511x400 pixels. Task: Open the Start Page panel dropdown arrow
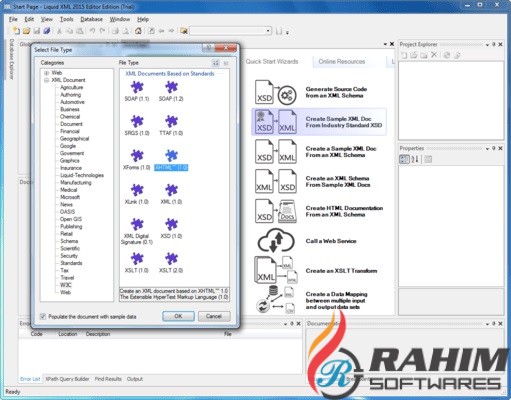[x=385, y=44]
